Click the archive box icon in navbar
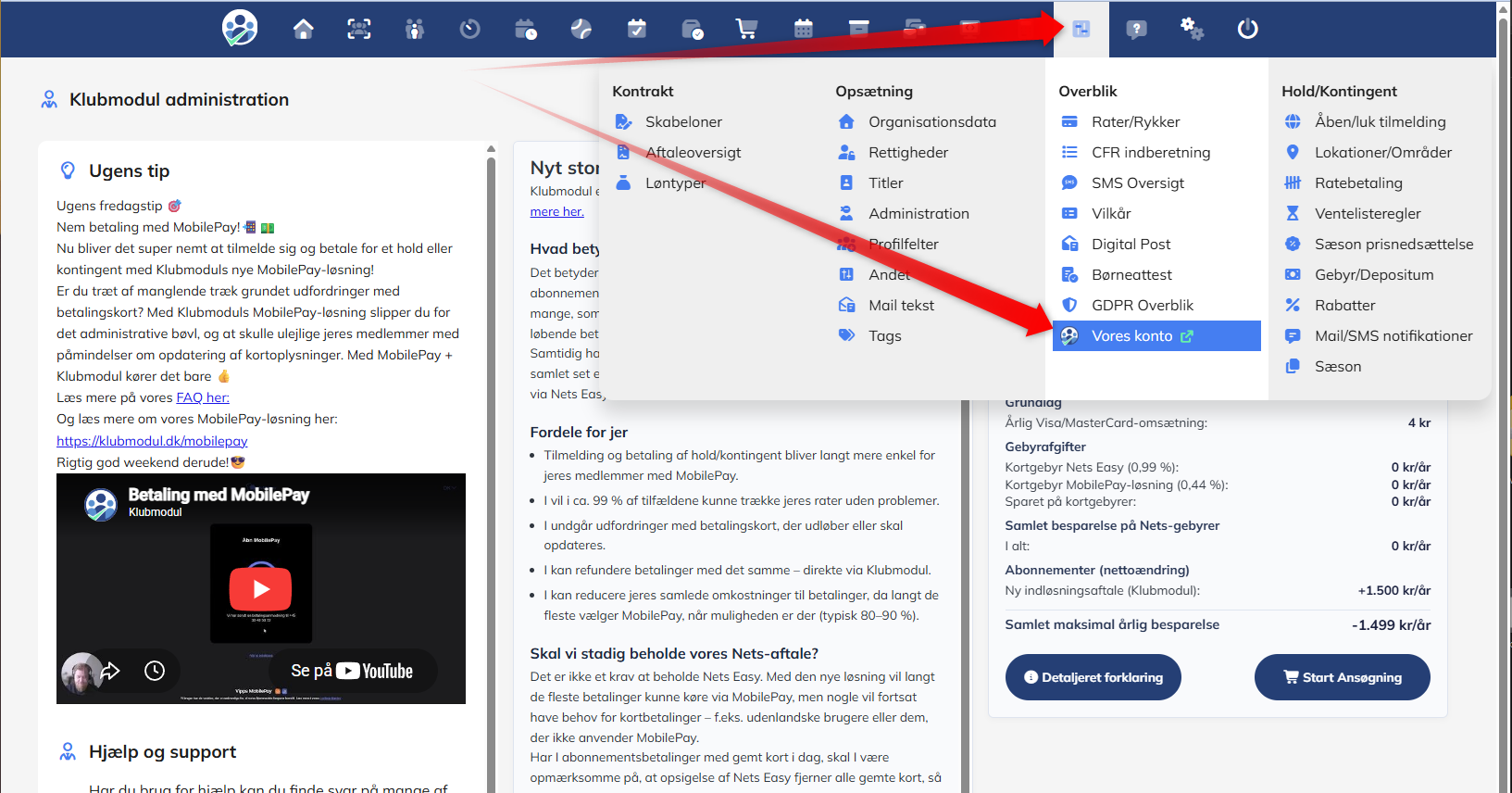Screen dimensions: 1512x793 [859, 29]
